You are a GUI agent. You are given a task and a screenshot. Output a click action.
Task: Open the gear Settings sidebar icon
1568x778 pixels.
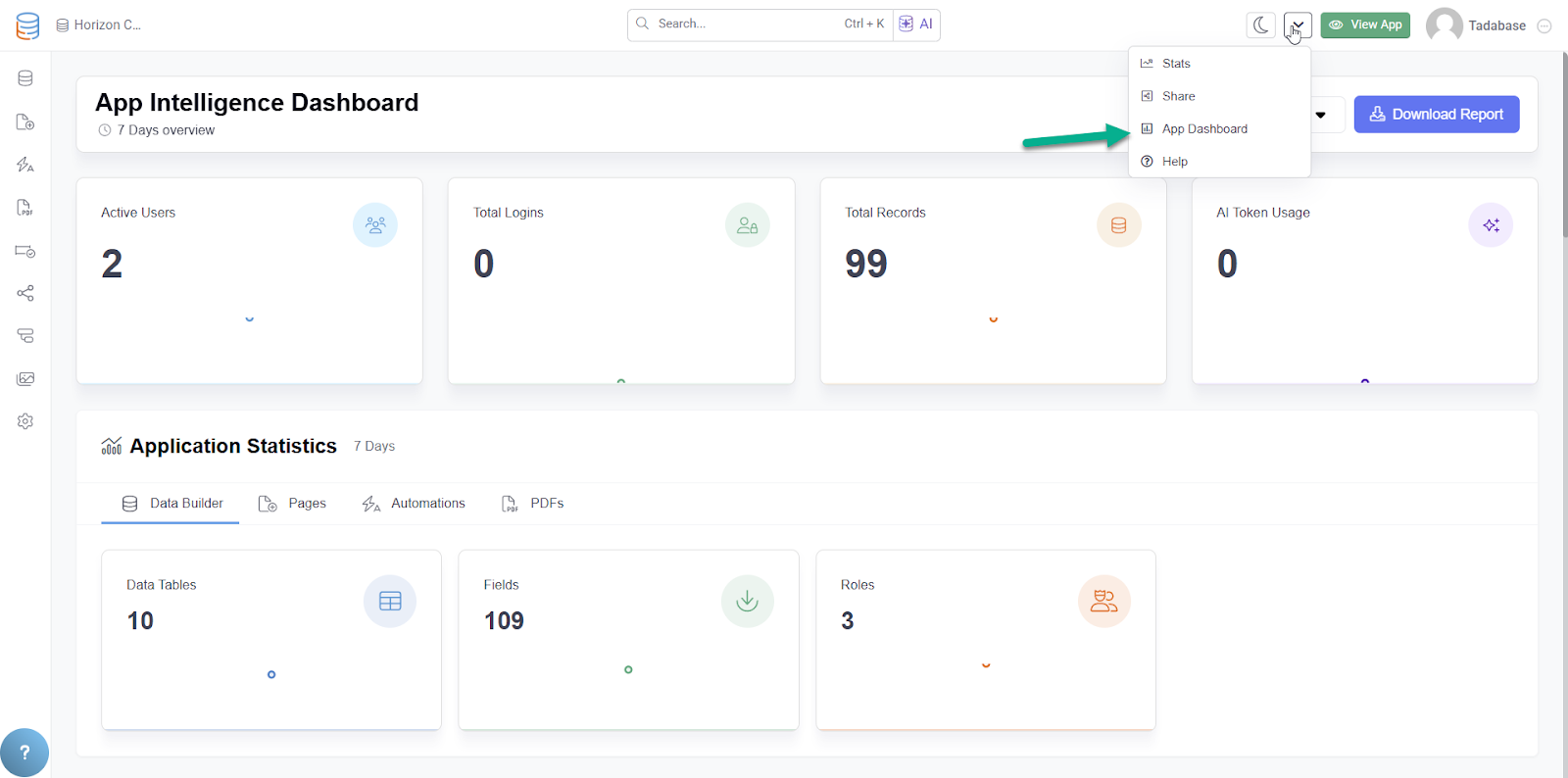click(25, 421)
